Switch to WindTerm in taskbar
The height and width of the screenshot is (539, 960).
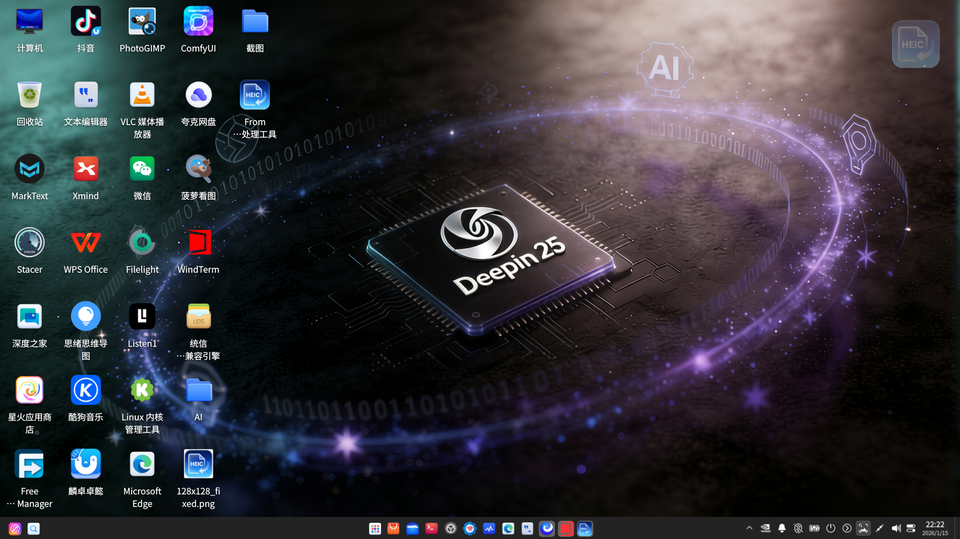point(566,529)
